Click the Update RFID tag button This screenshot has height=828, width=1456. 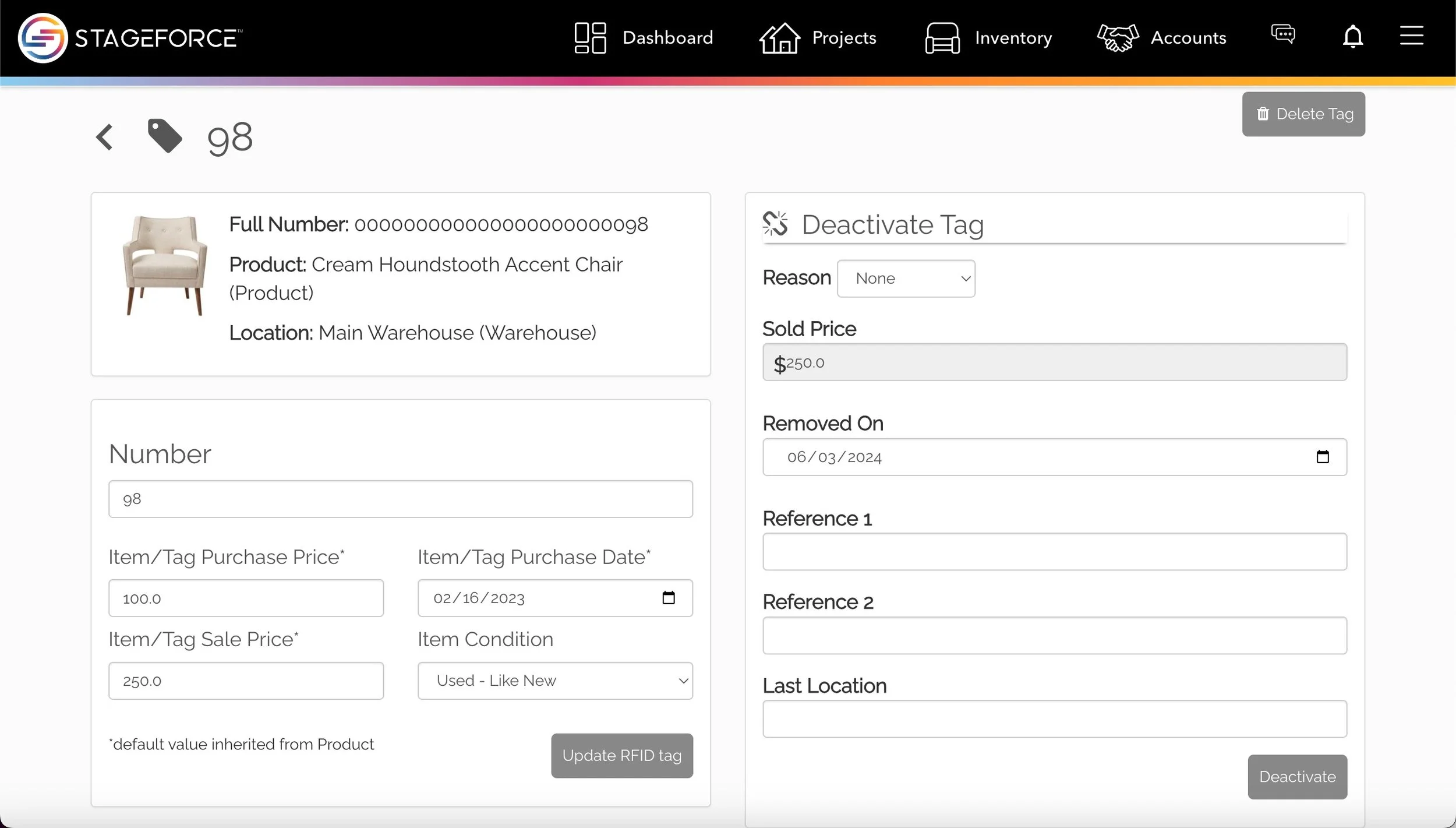[x=621, y=756]
